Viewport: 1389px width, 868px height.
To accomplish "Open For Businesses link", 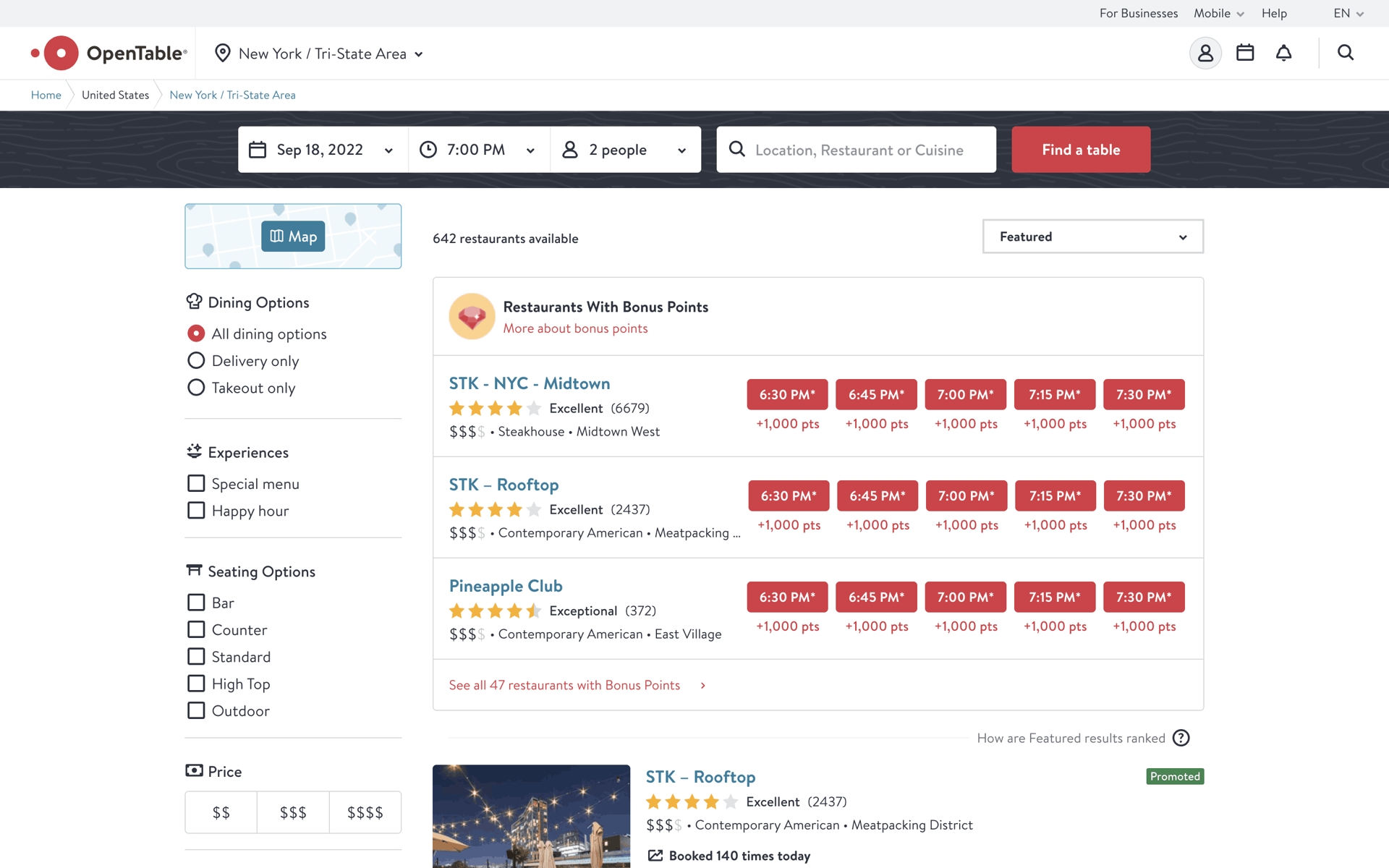I will click(1138, 13).
